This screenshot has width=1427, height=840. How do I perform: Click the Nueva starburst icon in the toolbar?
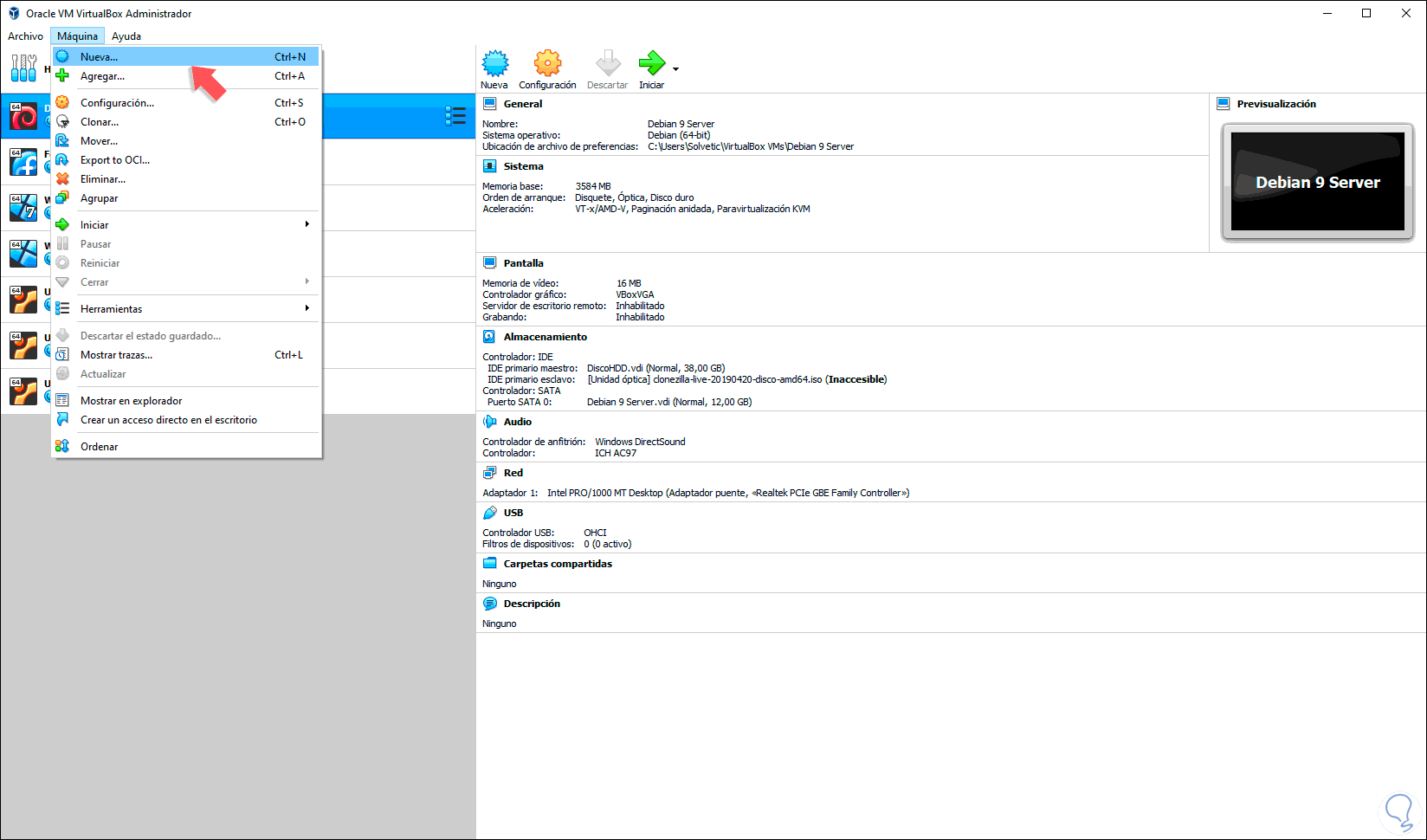tap(495, 63)
